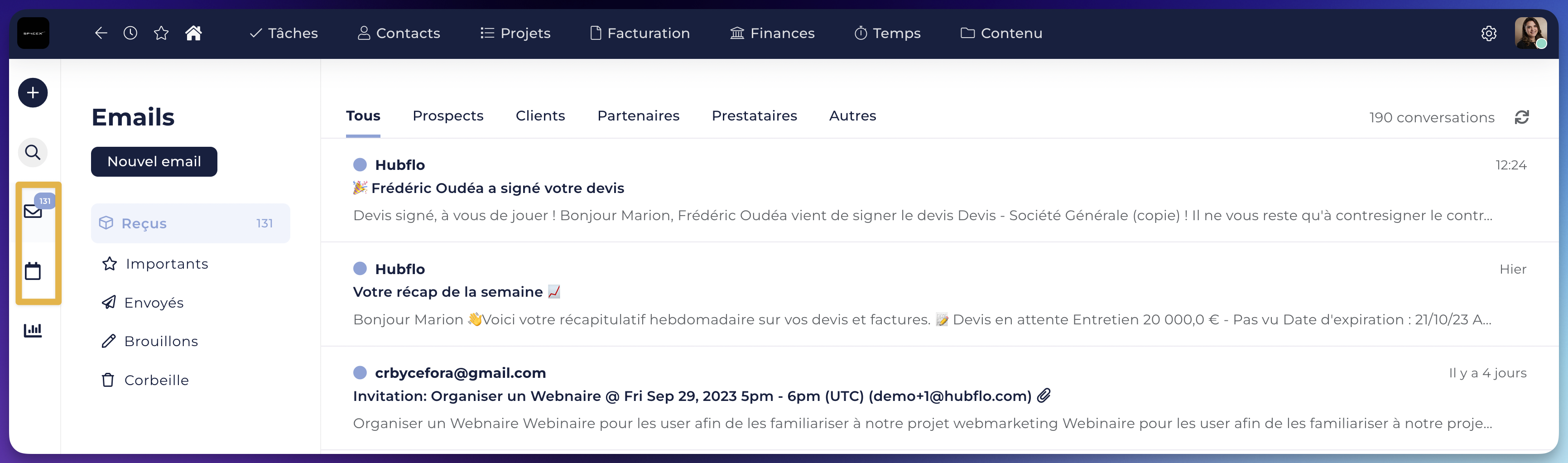The height and width of the screenshot is (463, 1568).
Task: Open history clock icon in top bar
Action: 130,33
